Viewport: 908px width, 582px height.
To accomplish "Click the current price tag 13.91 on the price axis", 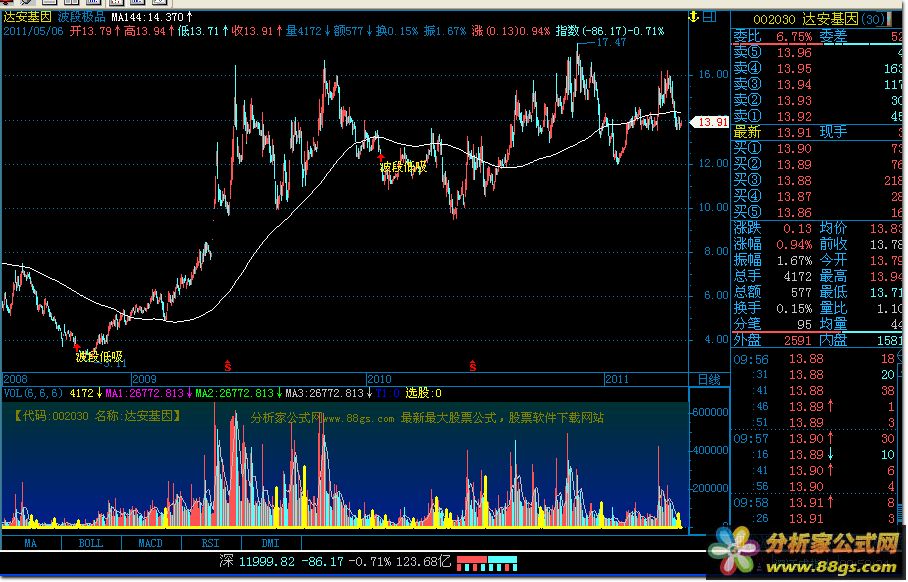I will coord(710,122).
